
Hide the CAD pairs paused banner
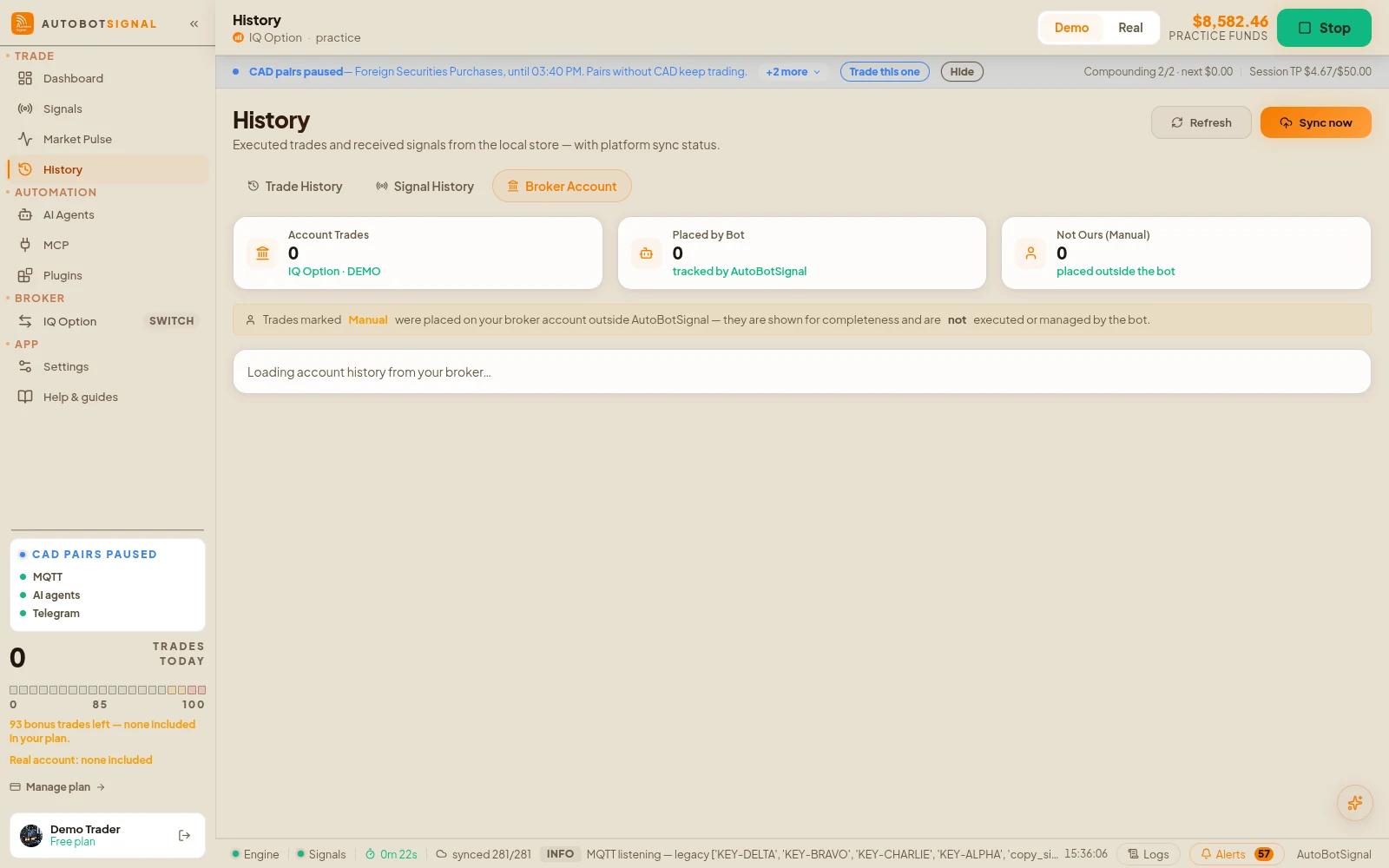click(x=962, y=72)
